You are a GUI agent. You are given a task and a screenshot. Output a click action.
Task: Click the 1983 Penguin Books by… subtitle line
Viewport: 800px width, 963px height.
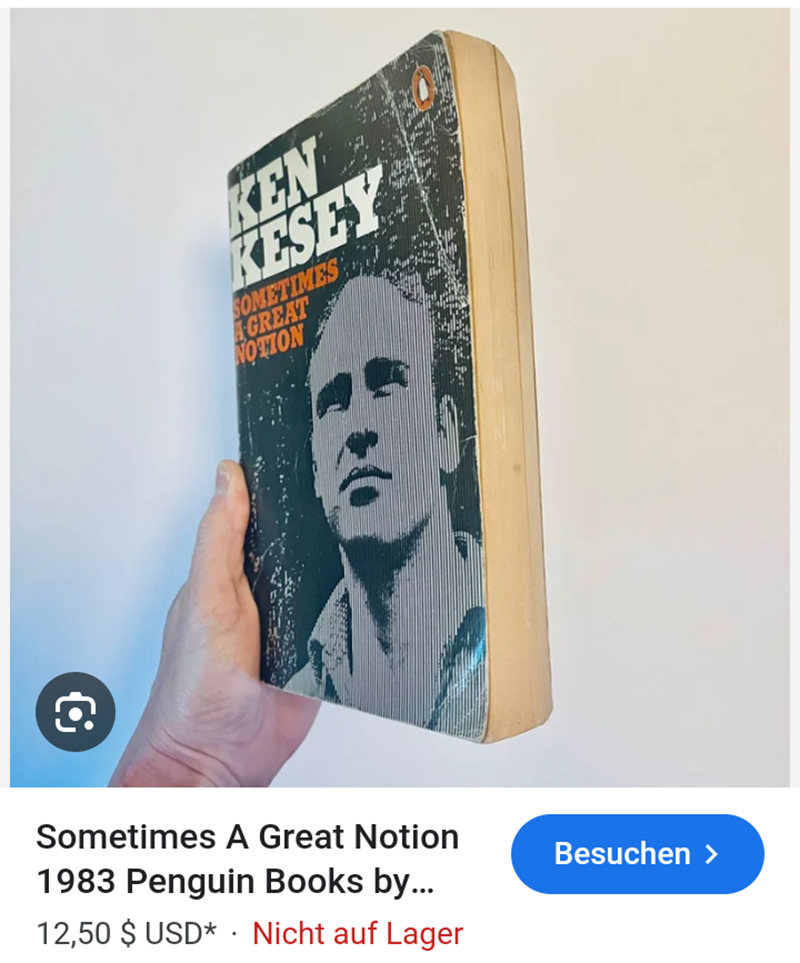tap(235, 881)
